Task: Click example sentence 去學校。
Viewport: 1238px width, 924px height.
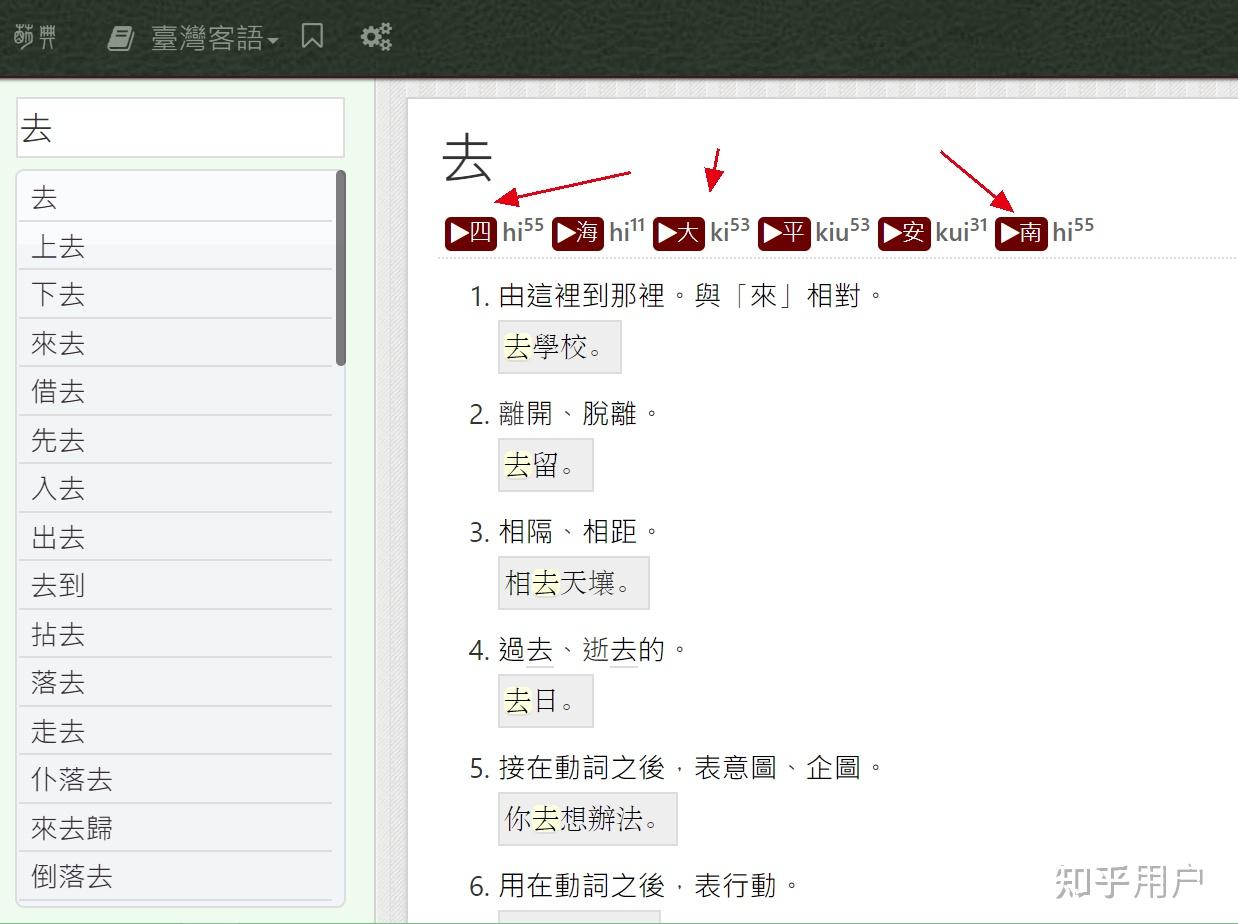Action: [559, 347]
